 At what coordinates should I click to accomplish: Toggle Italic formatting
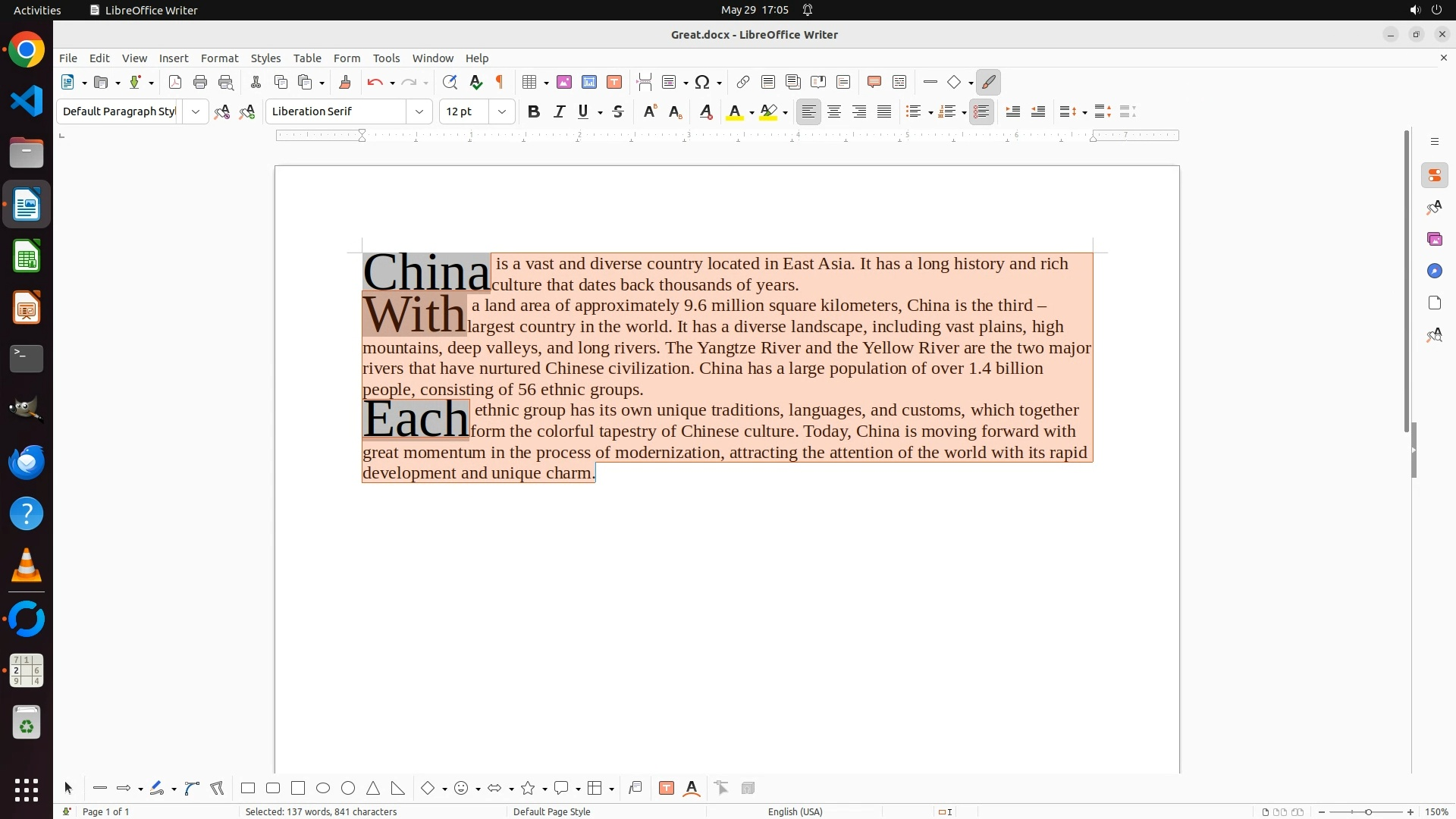[559, 111]
